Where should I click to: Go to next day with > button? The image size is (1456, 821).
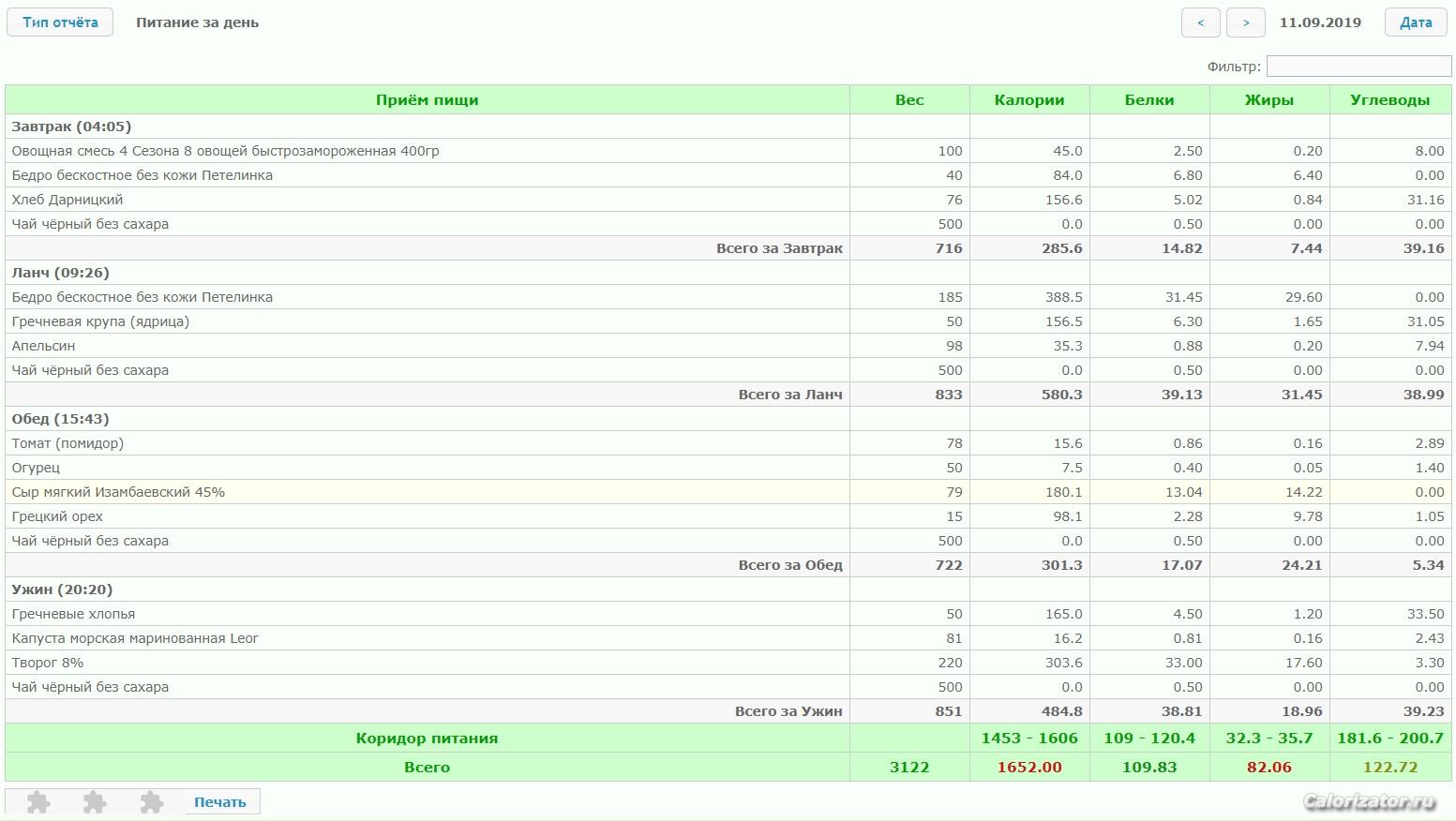[1246, 22]
